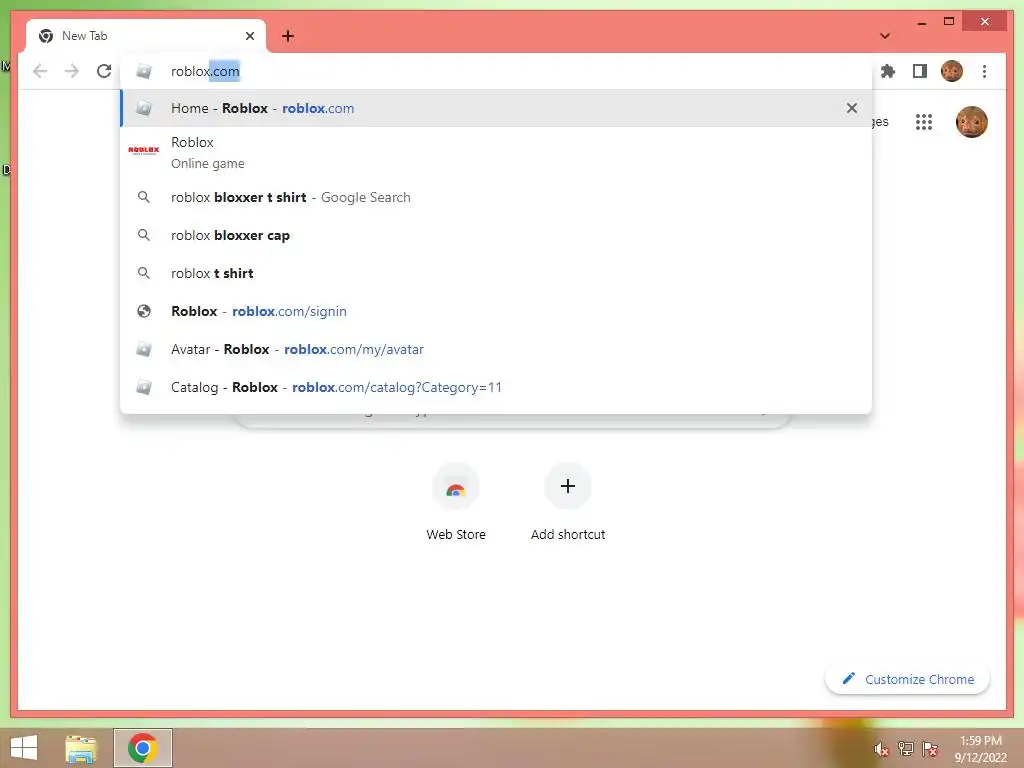Expand the tab search chevron
Screen dimensions: 1024x768
[885, 36]
